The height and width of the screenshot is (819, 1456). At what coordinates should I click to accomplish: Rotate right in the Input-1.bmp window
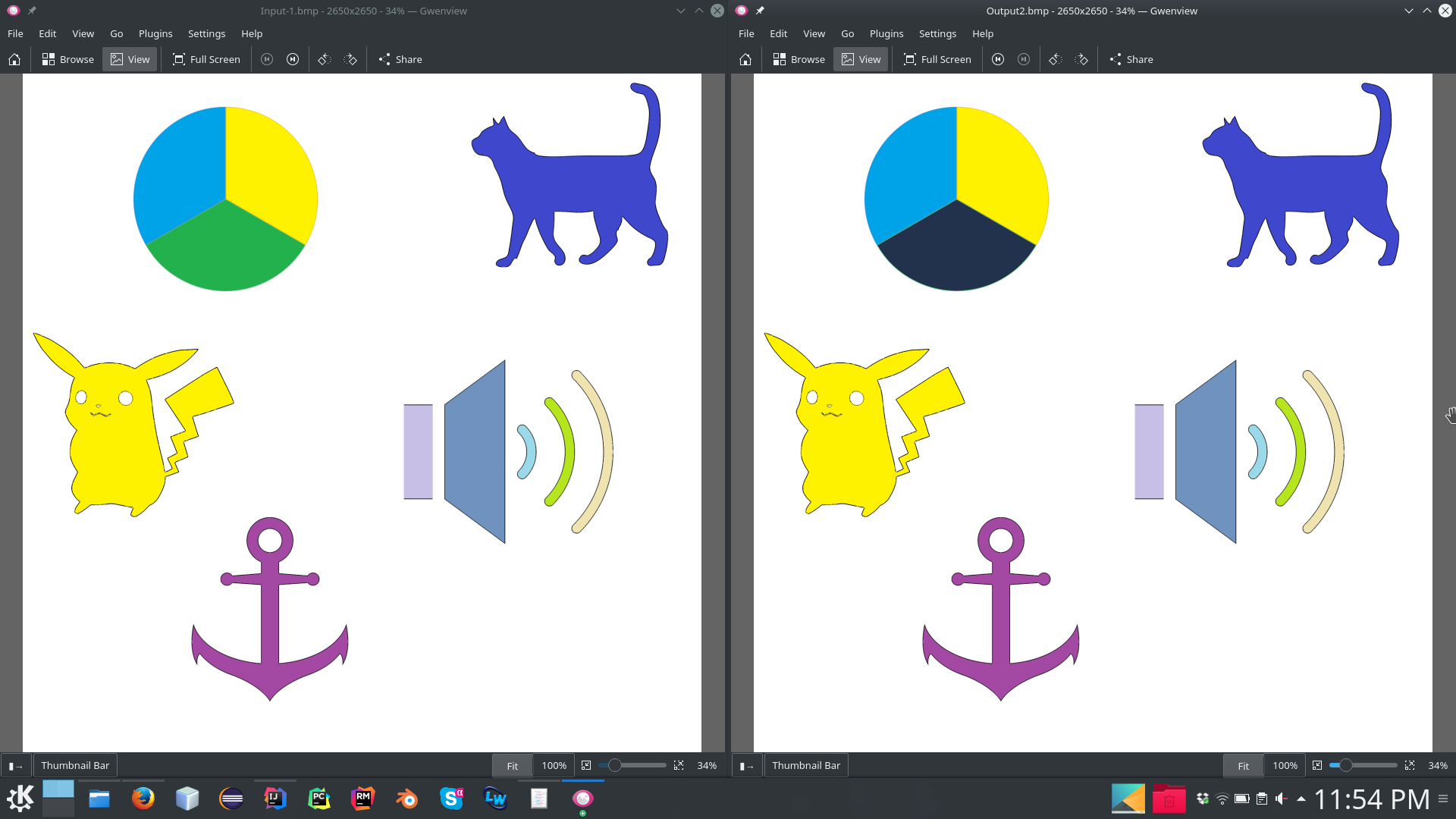pyautogui.click(x=350, y=59)
